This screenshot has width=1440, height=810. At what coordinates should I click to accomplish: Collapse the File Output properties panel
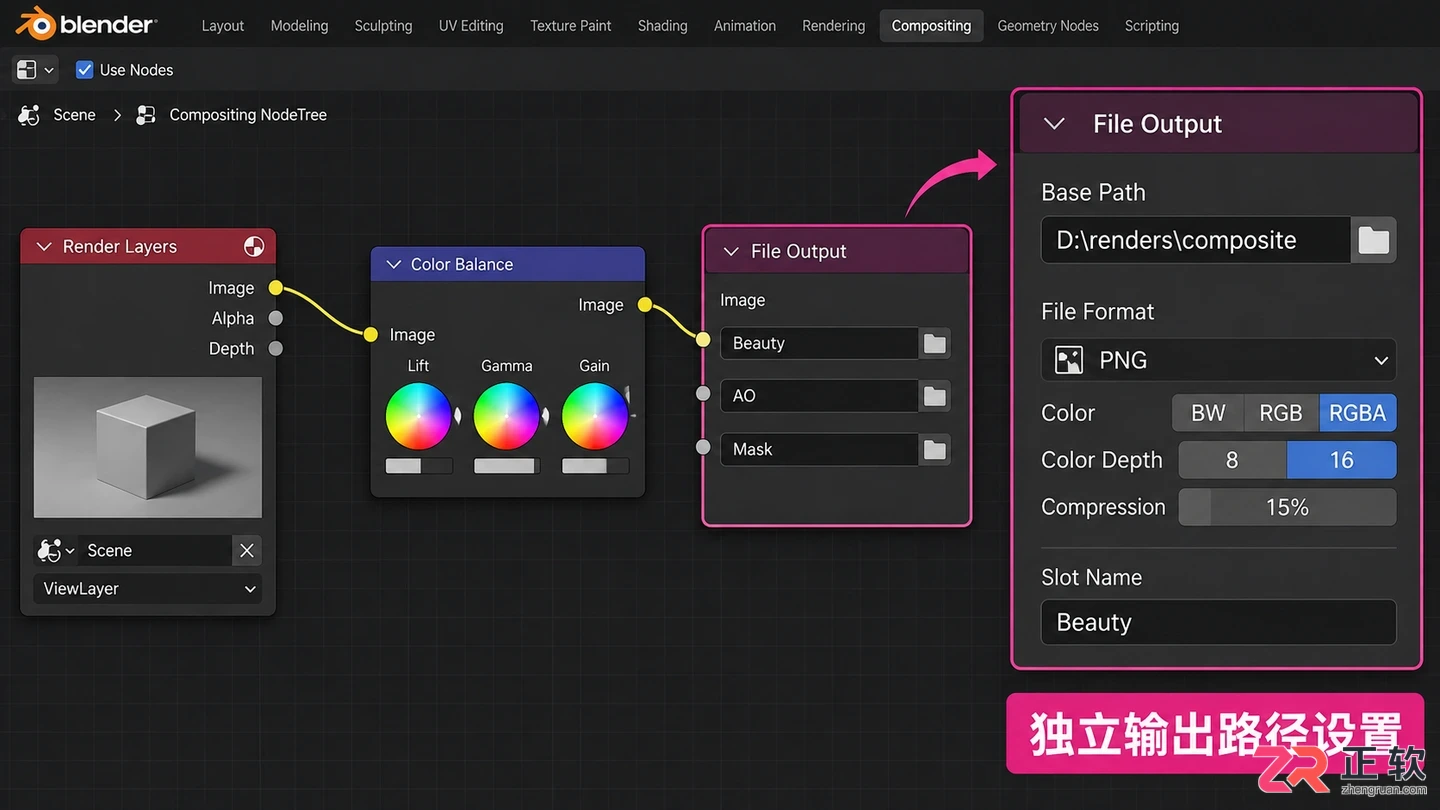pyautogui.click(x=1053, y=124)
